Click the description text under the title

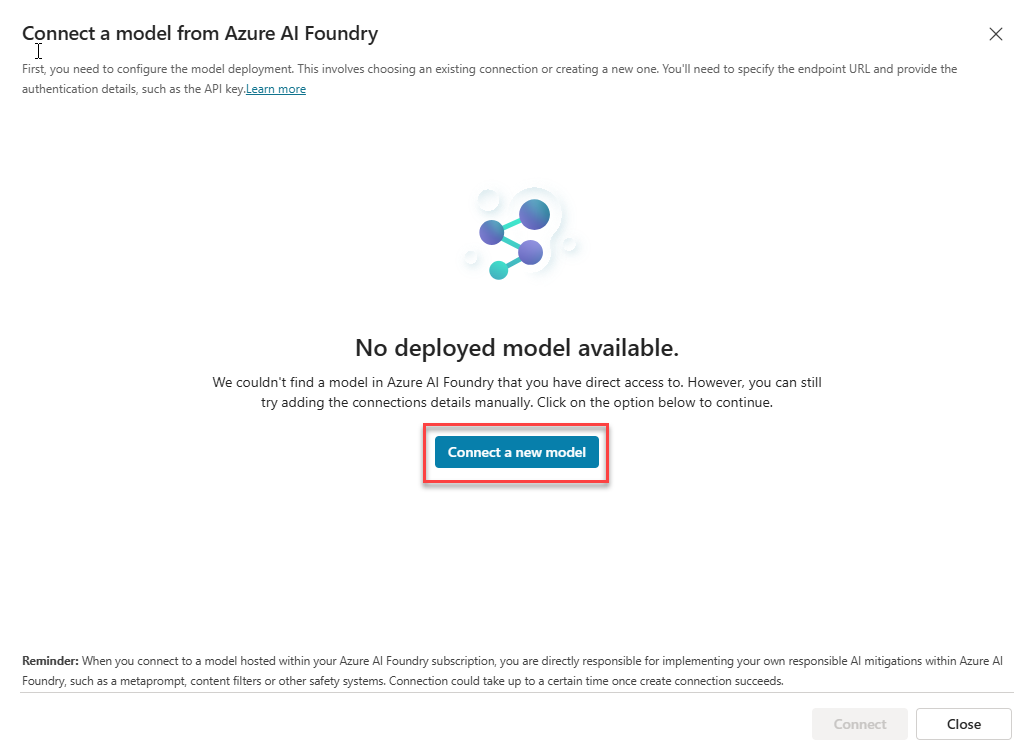click(x=489, y=78)
